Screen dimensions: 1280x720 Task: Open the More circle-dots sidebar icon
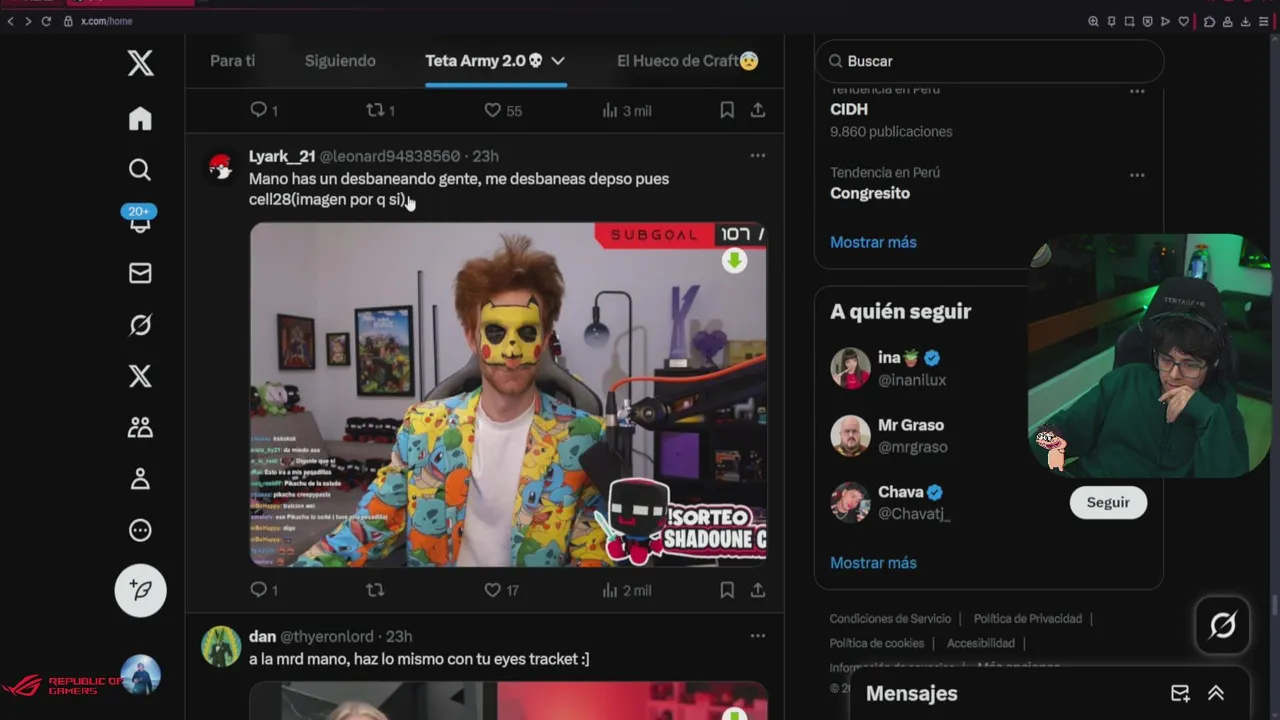(140, 531)
